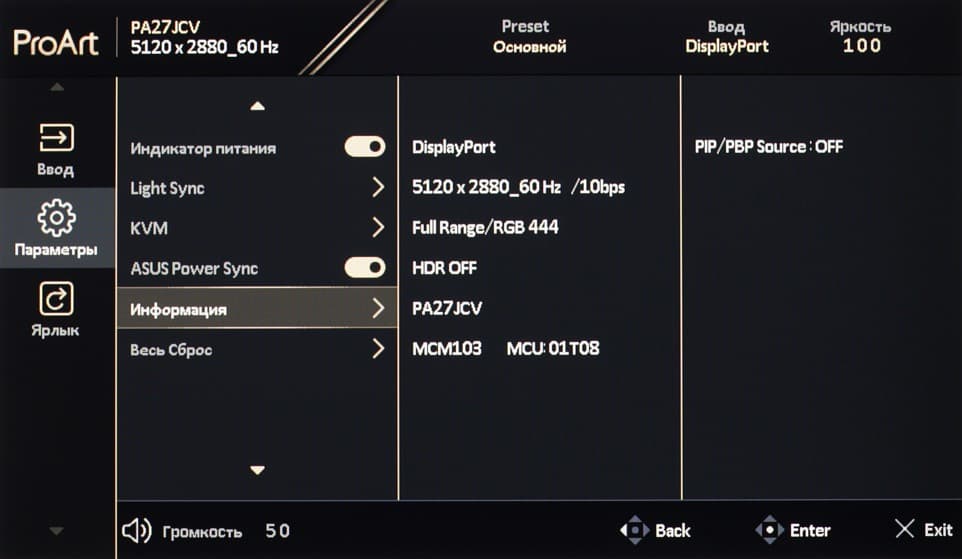Expand the Light Sync submenu chevron
This screenshot has width=962, height=559.
click(378, 188)
